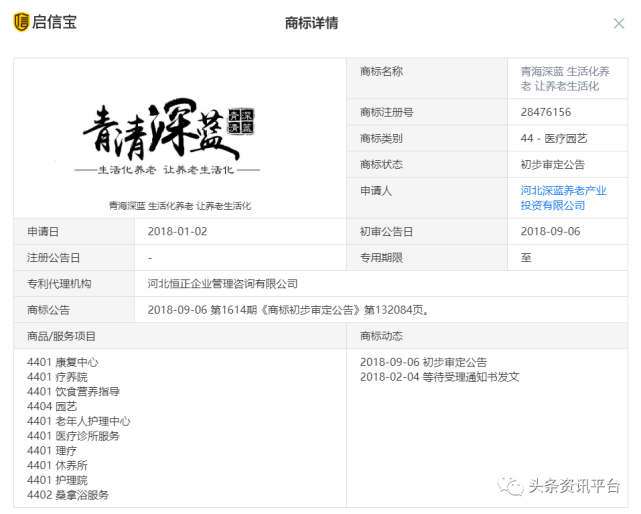Click the 启信宝 brand name text
The height and width of the screenshot is (514, 641).
[x=55, y=22]
